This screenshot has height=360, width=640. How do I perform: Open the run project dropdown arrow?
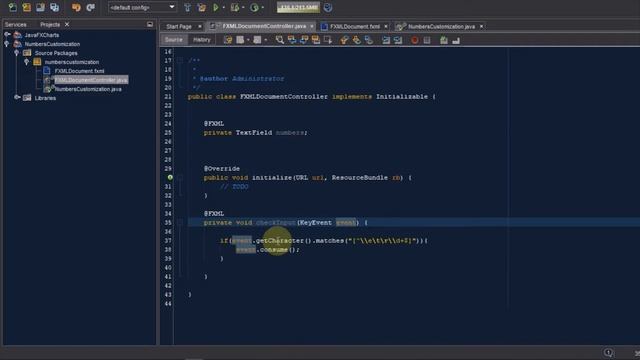tap(224, 7)
